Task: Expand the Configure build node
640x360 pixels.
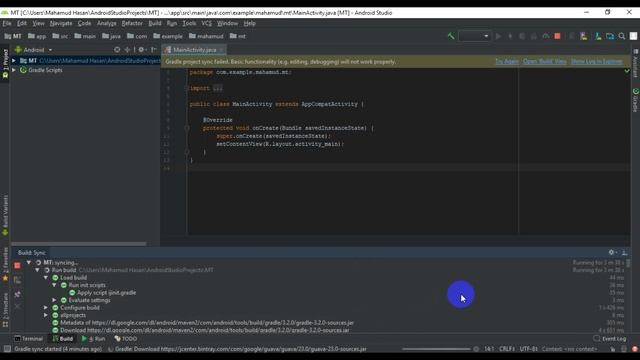Action: point(46,308)
